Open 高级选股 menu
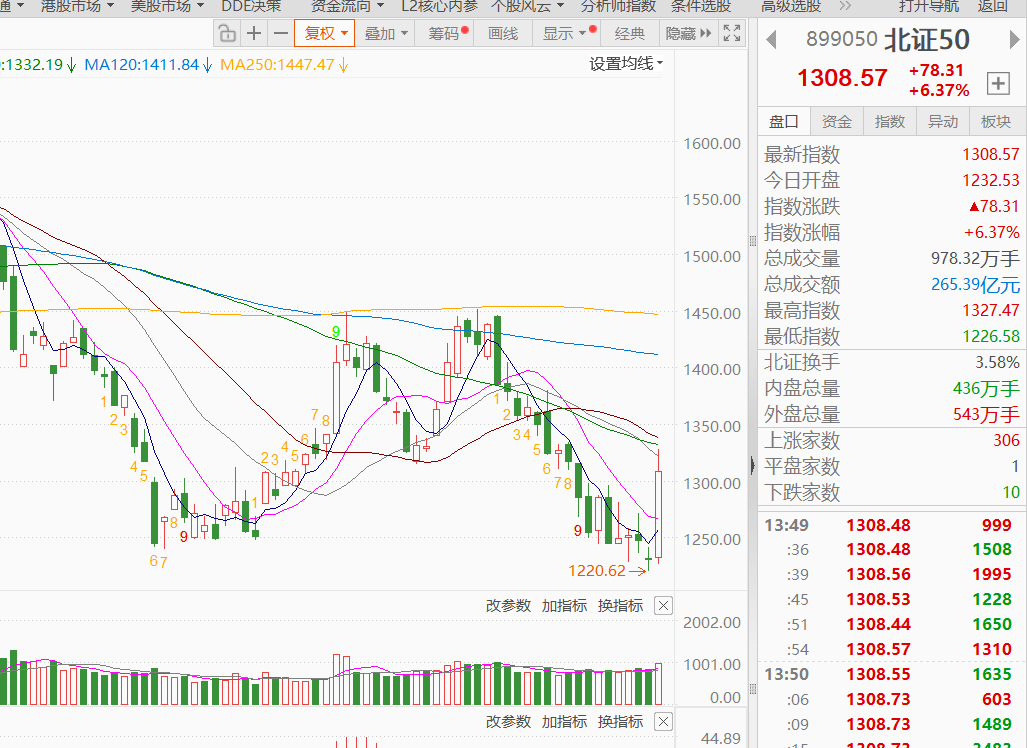 click(x=791, y=7)
